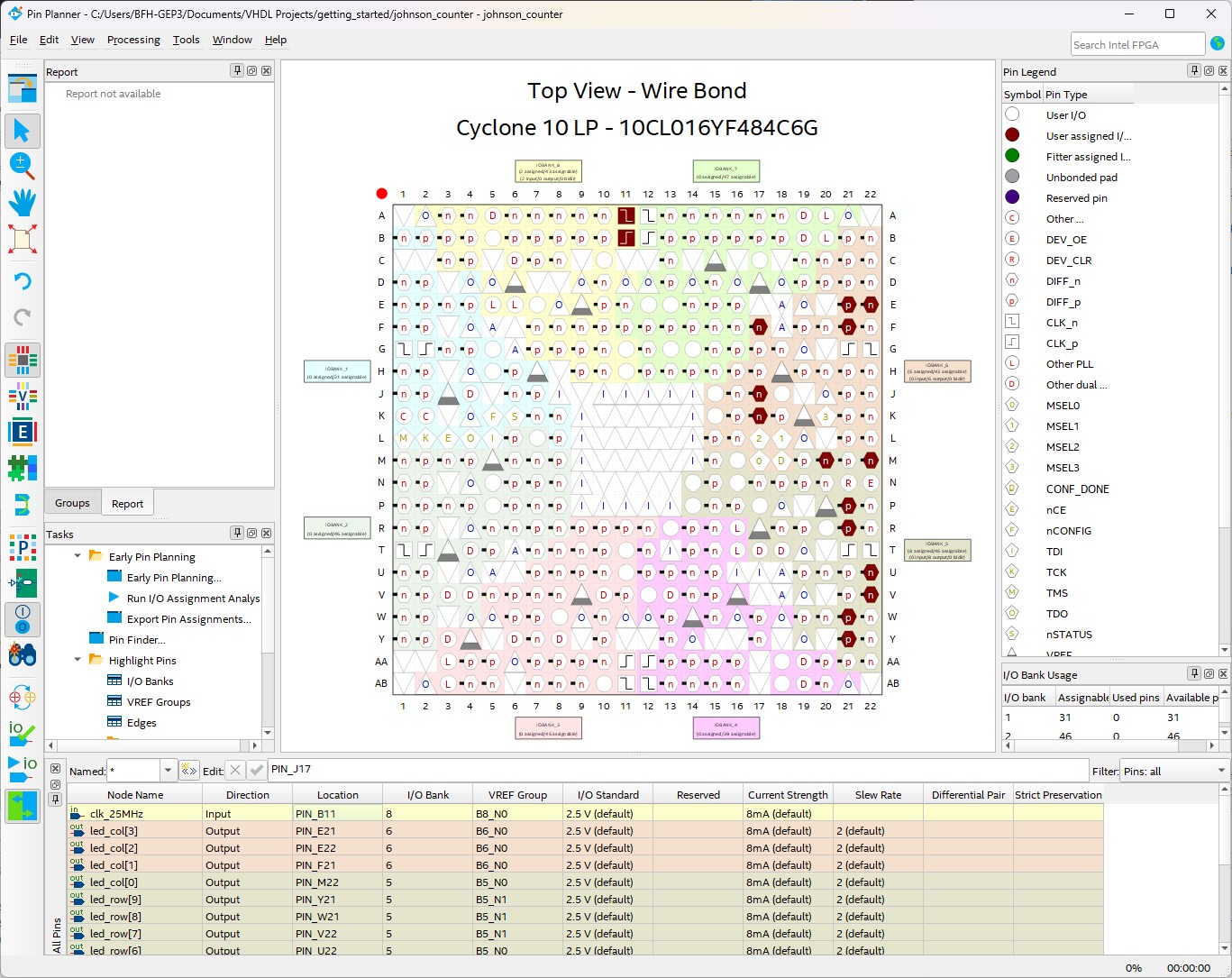Screen dimensions: 1232x978
Task: Toggle the I and O circles icon
Action: point(23,618)
